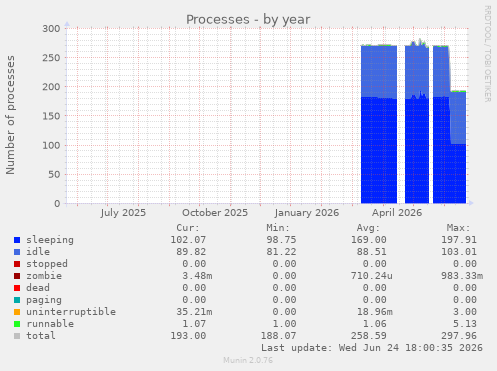Click the 100 y-axis tick label
This screenshot has height=371, width=497.
[51, 145]
